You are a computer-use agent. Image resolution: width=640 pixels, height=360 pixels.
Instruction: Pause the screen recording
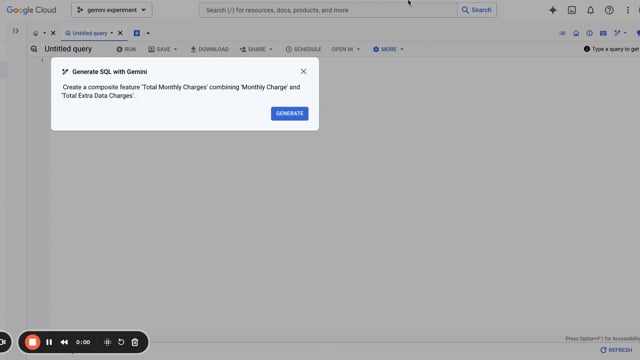click(49, 342)
